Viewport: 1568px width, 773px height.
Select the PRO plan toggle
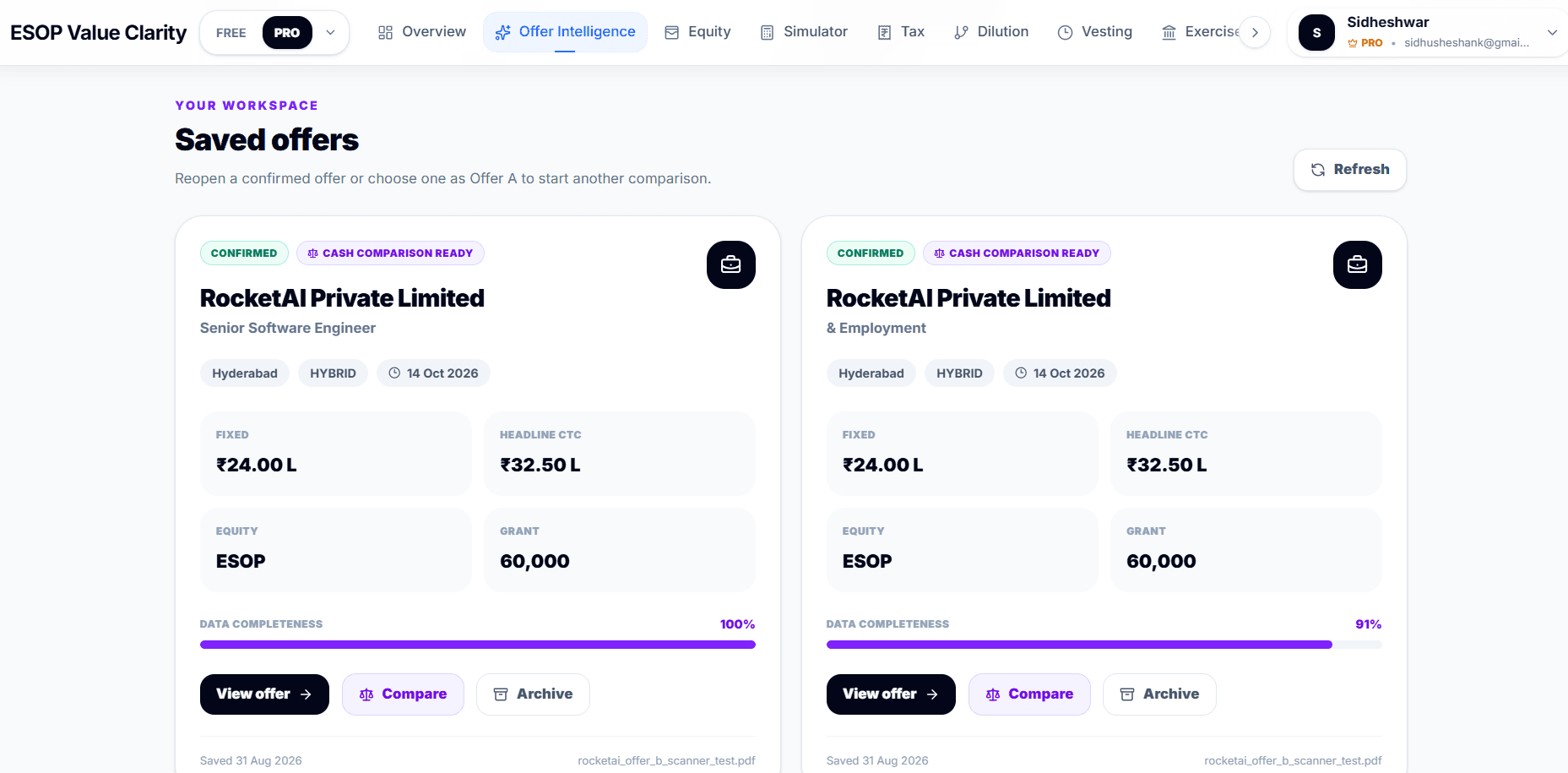pyautogui.click(x=287, y=33)
